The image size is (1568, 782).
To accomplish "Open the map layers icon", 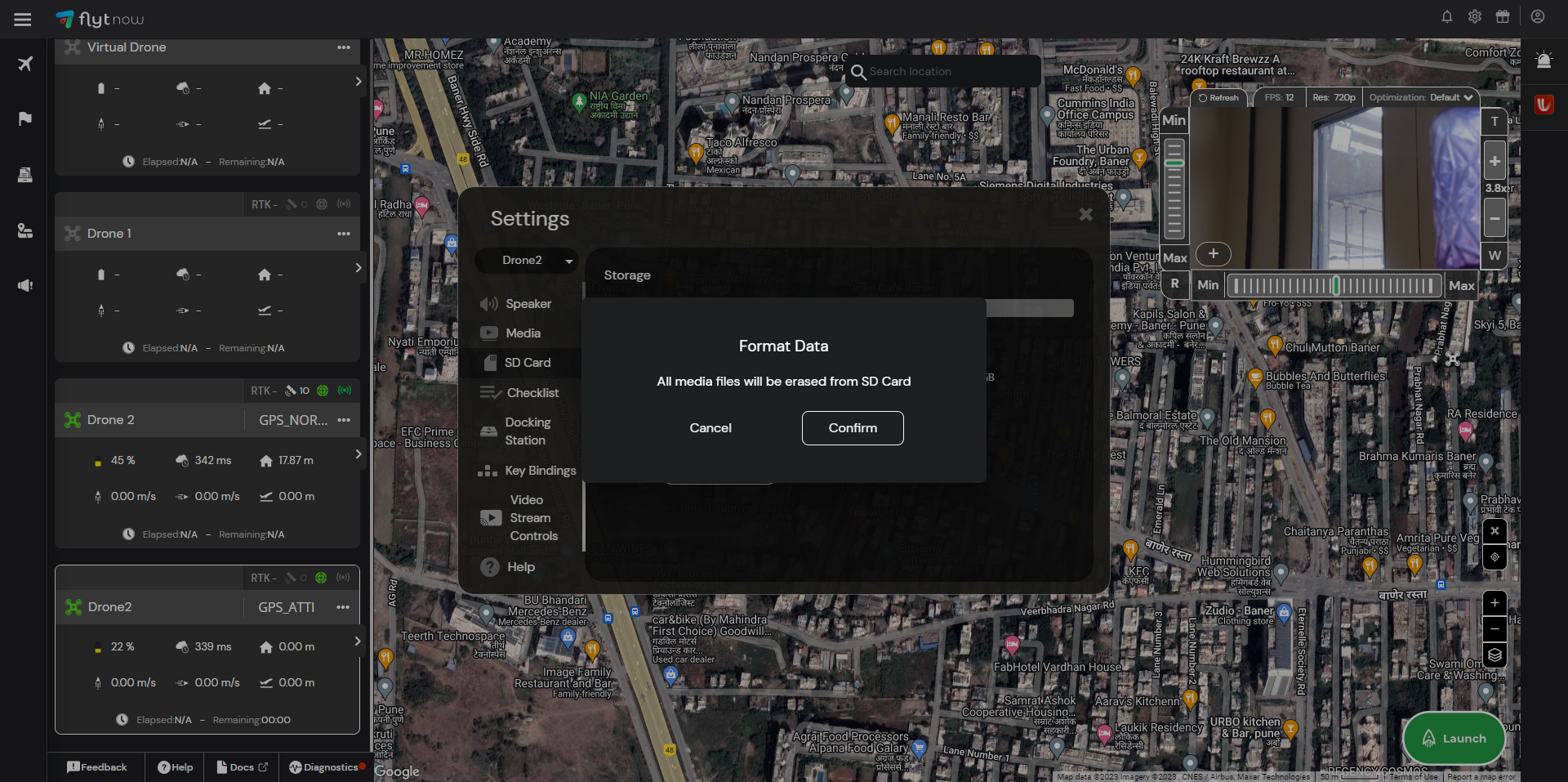I will point(1494,655).
